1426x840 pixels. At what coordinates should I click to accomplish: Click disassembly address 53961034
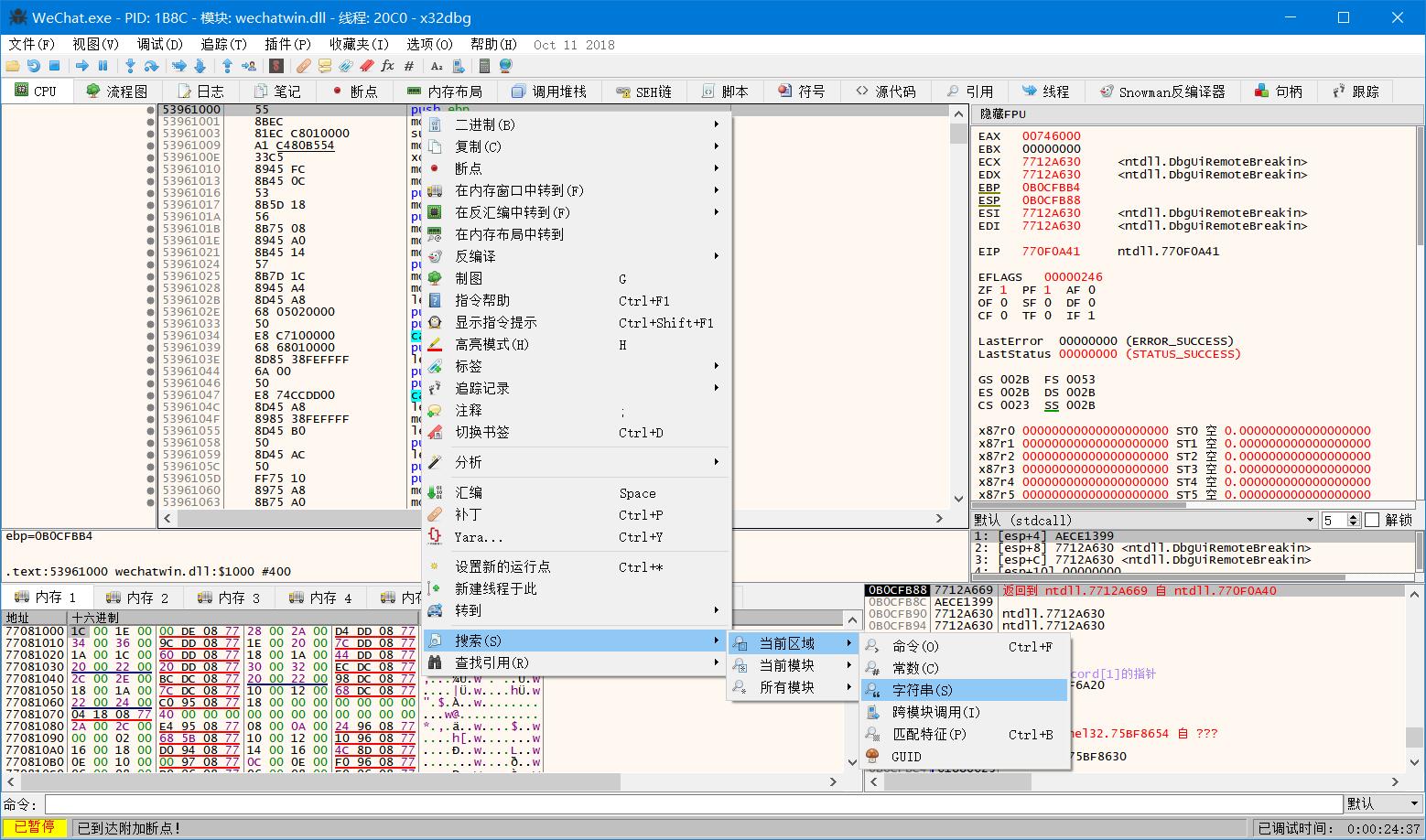191,336
